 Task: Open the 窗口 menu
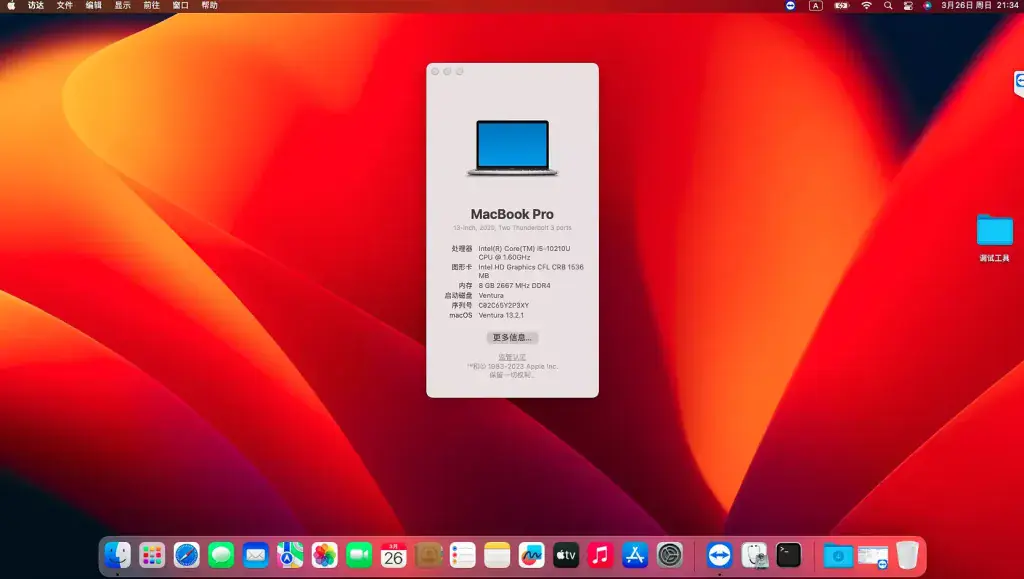[x=180, y=5]
